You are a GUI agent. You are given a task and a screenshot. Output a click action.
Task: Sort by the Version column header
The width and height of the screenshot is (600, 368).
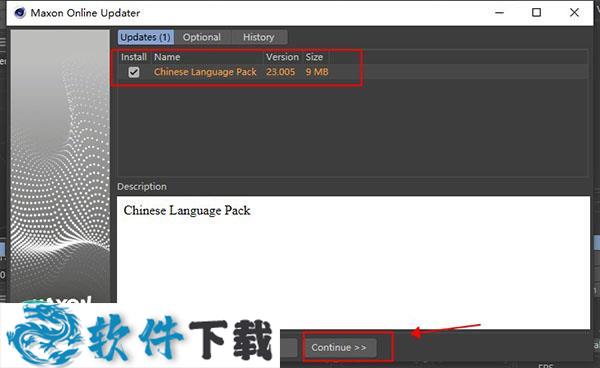(282, 57)
